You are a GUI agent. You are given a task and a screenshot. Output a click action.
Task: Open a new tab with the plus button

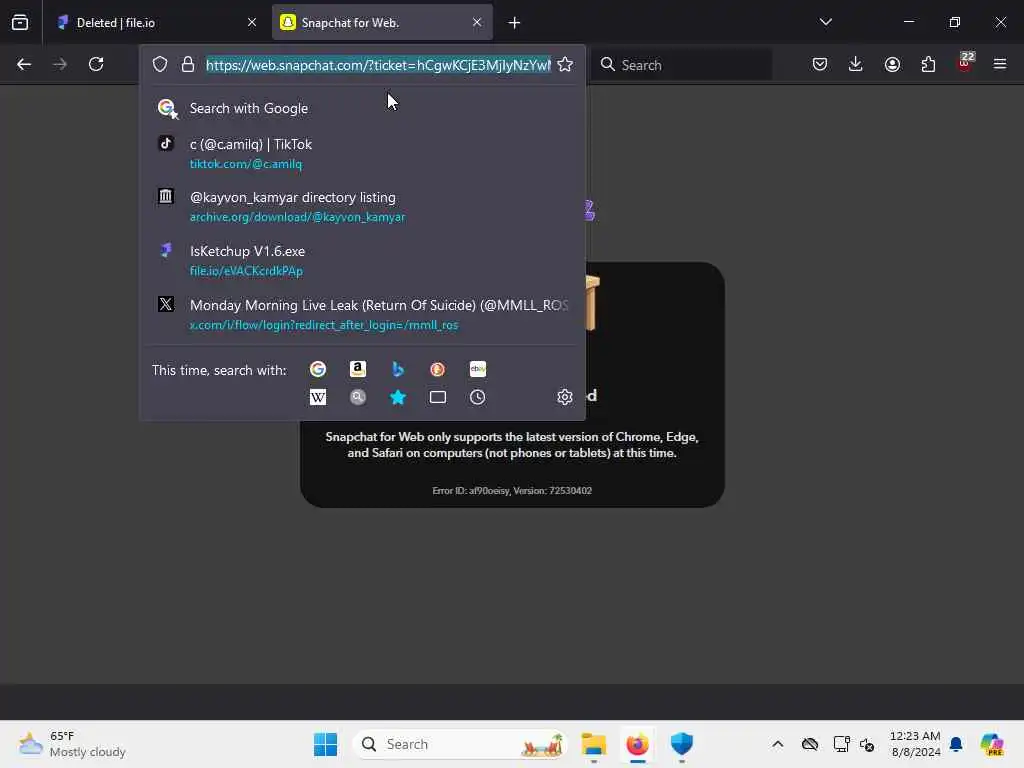515,23
